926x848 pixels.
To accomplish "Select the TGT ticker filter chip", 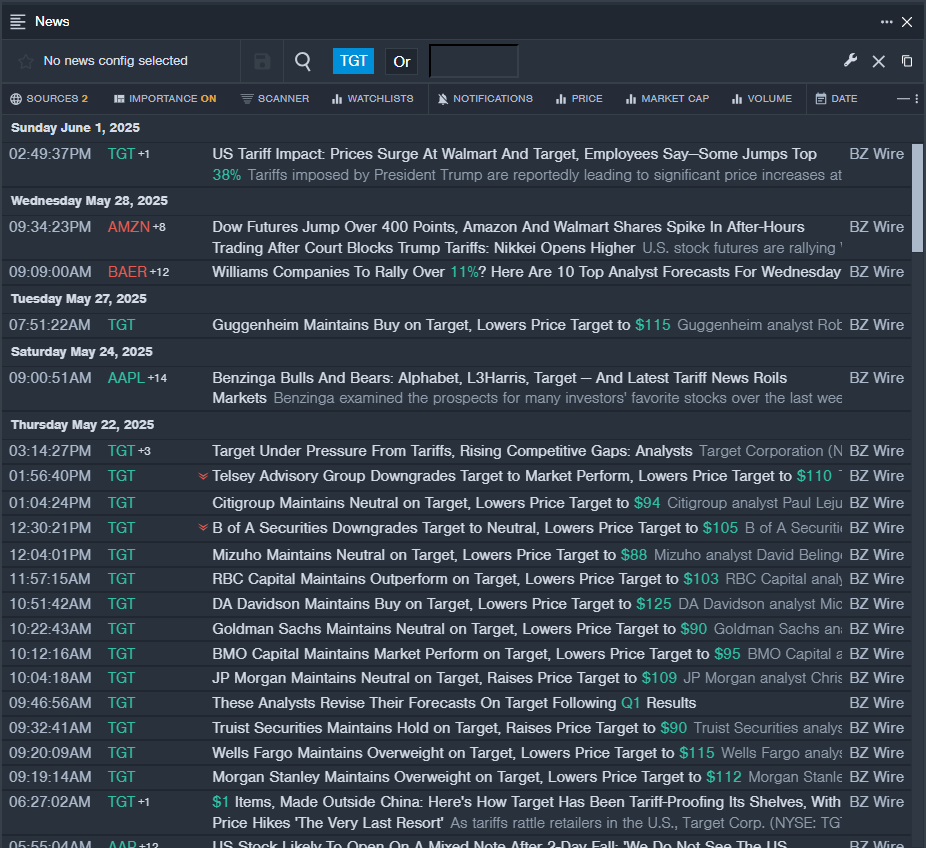I will coord(353,61).
